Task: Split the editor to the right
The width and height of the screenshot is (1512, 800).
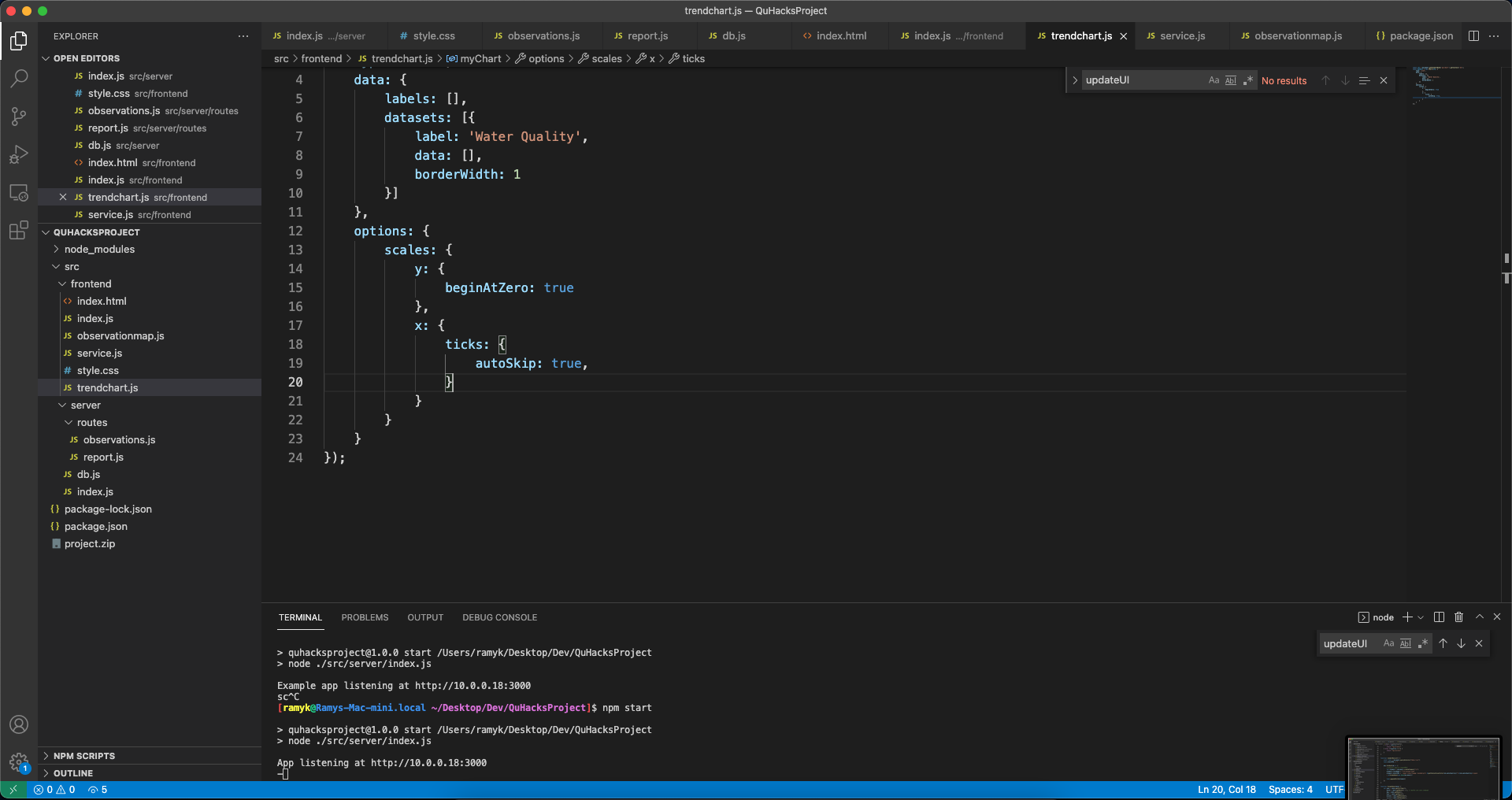Action: (x=1473, y=36)
